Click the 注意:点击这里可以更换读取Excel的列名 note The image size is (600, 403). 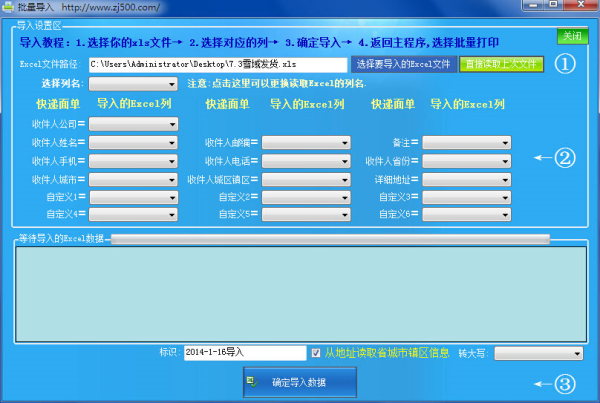277,83
